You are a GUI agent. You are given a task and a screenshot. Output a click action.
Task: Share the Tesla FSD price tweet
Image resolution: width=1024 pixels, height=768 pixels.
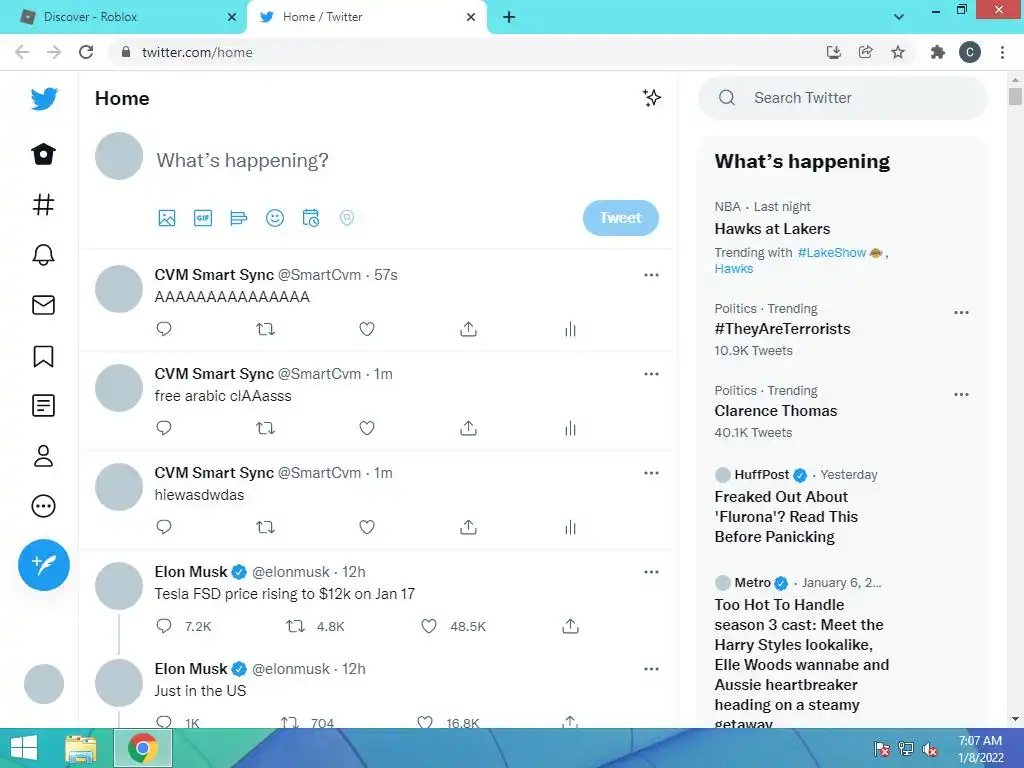pyautogui.click(x=570, y=626)
